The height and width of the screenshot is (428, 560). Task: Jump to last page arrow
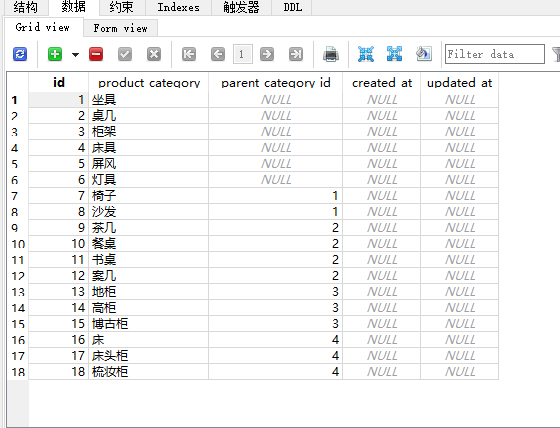pos(296,54)
